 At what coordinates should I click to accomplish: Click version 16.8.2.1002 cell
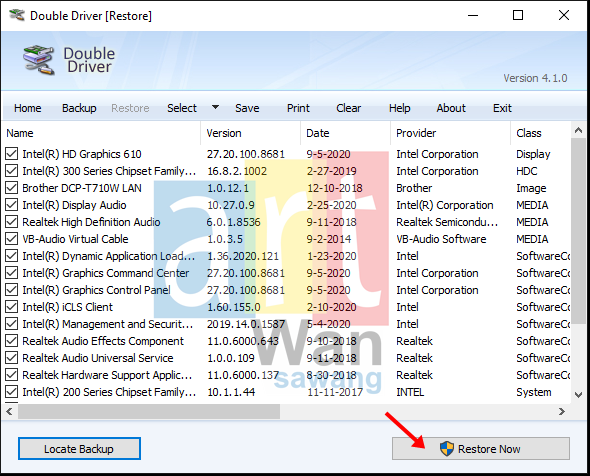click(237, 171)
